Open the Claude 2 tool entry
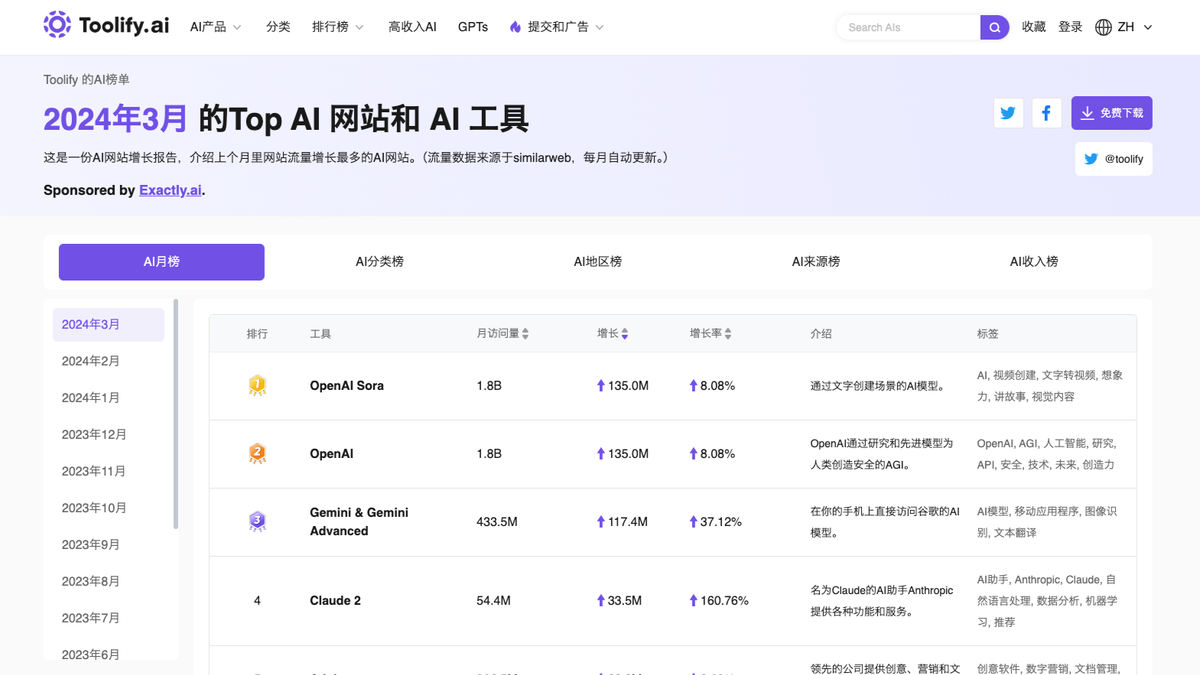Image resolution: width=1200 pixels, height=675 pixels. click(x=335, y=601)
